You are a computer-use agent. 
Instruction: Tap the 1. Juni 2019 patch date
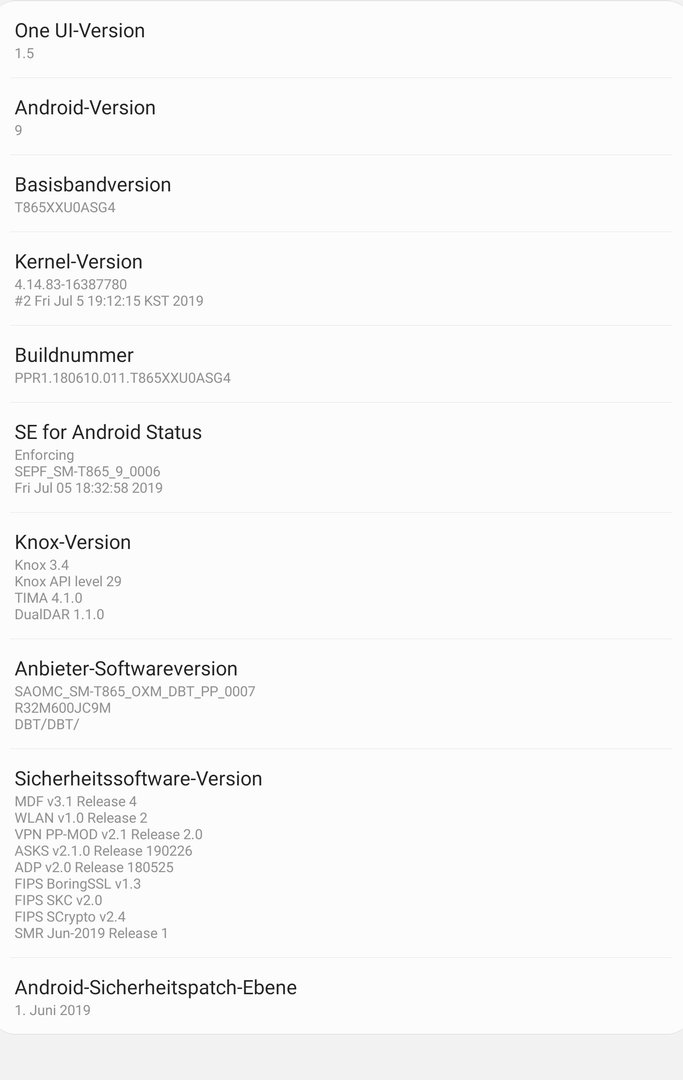(53, 1011)
